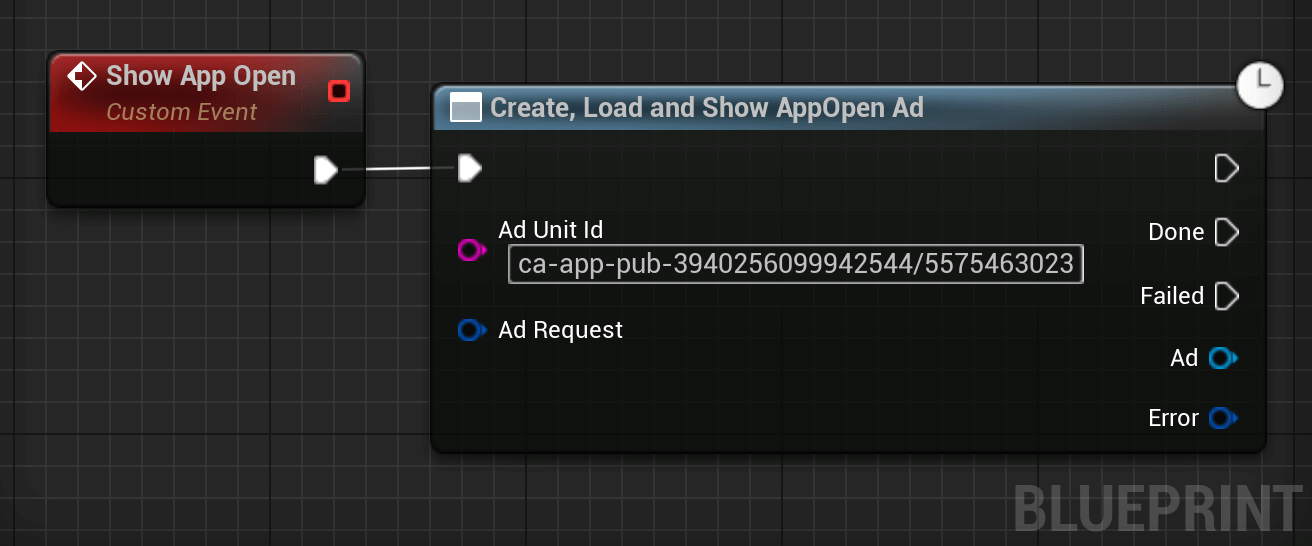
Task: Select the Show App Open node title
Action: [x=201, y=76]
